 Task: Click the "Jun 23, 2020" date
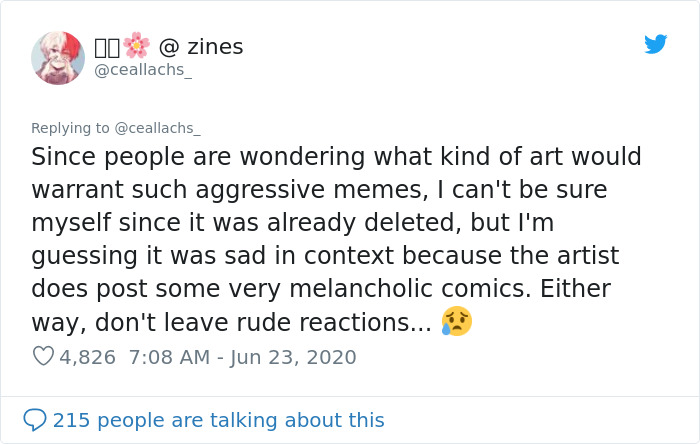click(x=291, y=356)
